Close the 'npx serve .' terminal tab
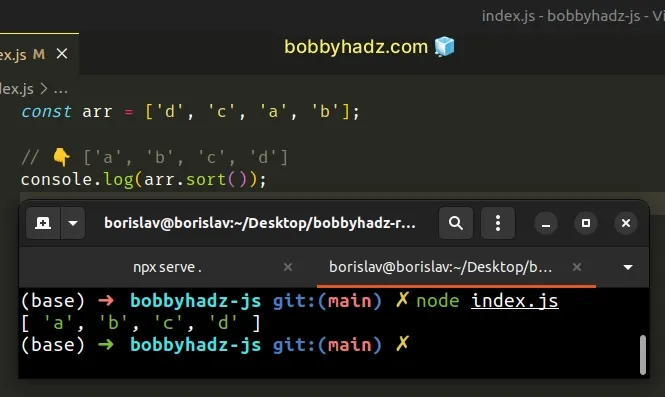 coord(288,267)
